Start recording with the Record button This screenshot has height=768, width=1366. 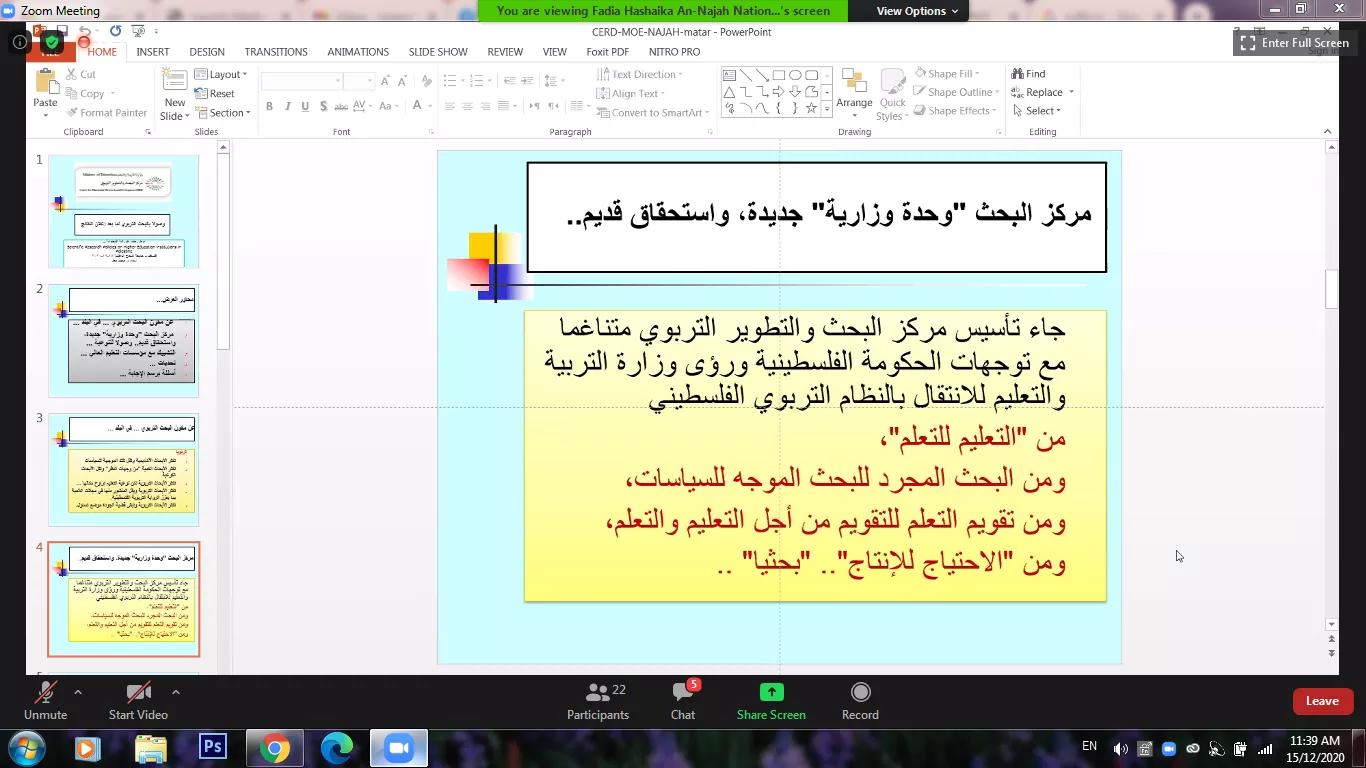pos(860,700)
